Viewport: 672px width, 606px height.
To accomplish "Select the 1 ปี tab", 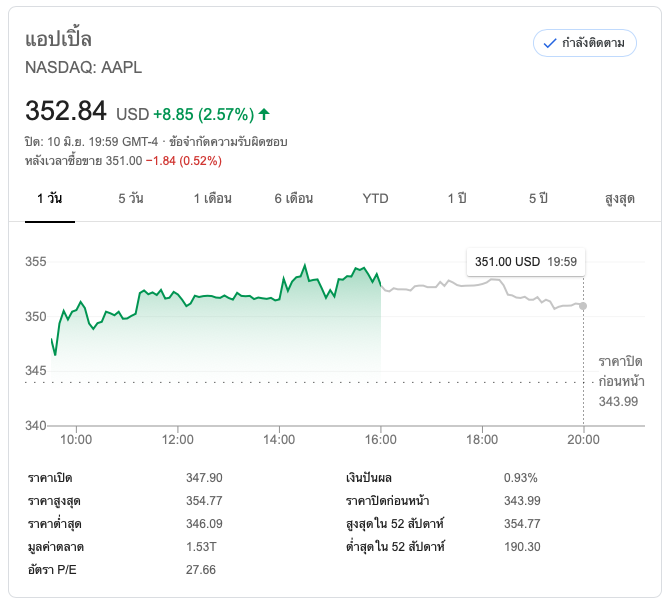I will (457, 198).
